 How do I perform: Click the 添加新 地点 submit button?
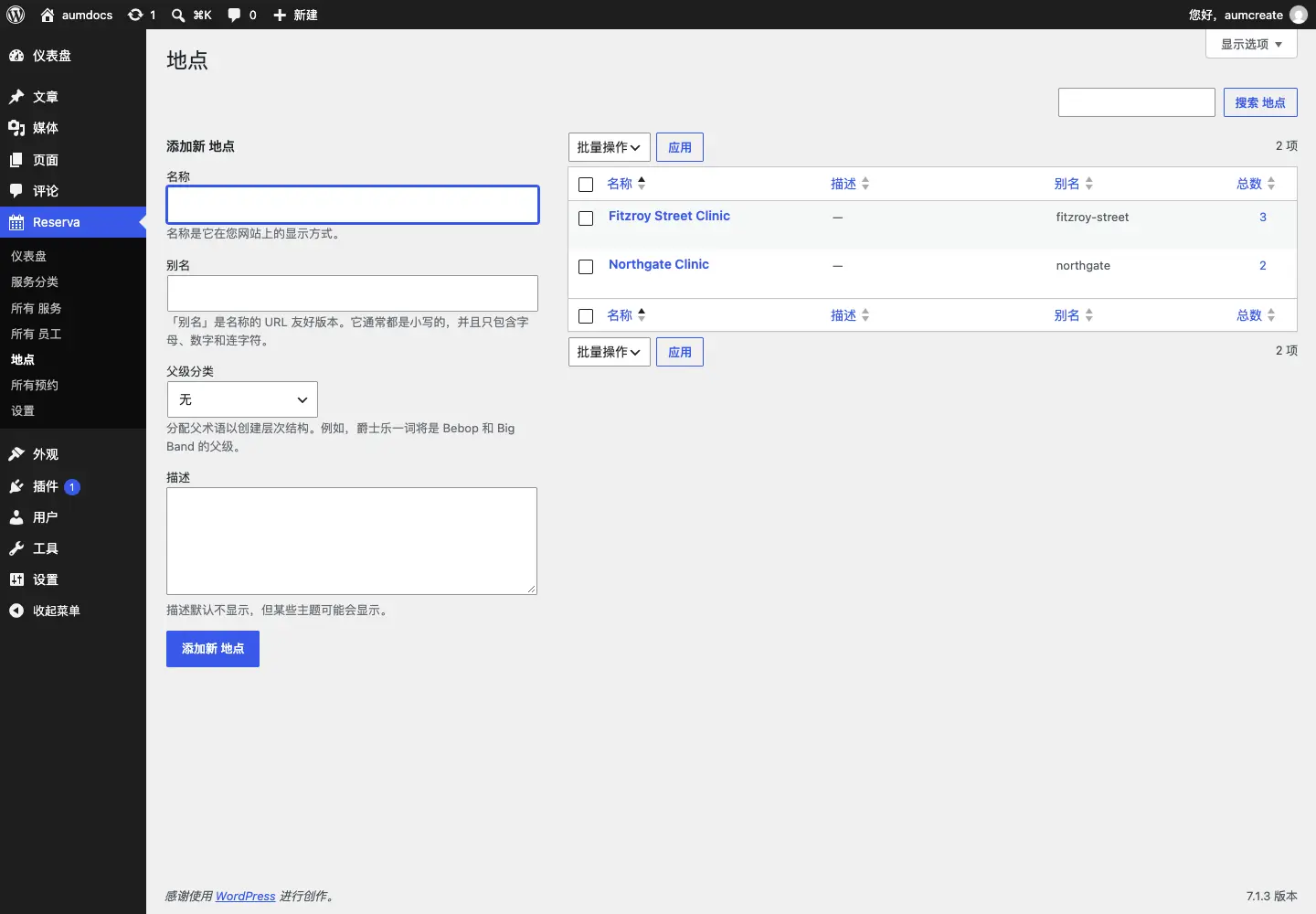click(213, 649)
